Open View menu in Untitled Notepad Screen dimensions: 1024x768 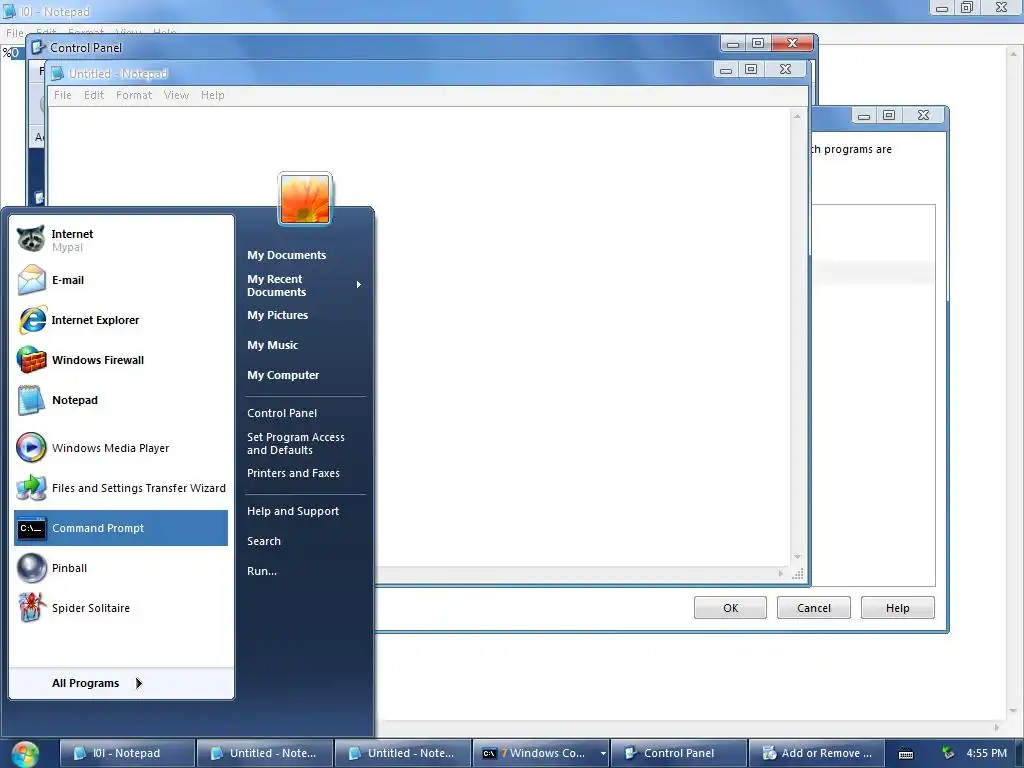click(x=176, y=95)
